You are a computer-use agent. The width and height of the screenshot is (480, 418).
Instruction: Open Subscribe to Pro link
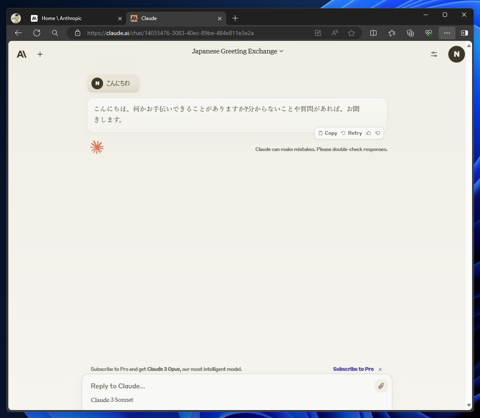click(353, 369)
